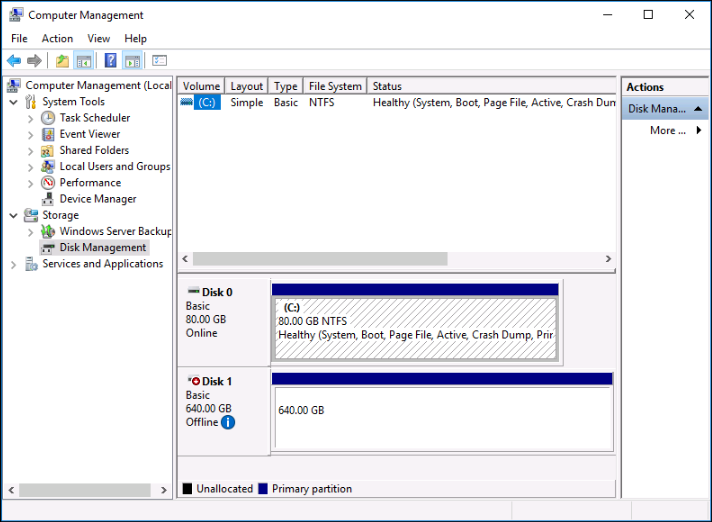Toggle the Show/Hide Console Tree icon
The height and width of the screenshot is (522, 712).
[84, 60]
